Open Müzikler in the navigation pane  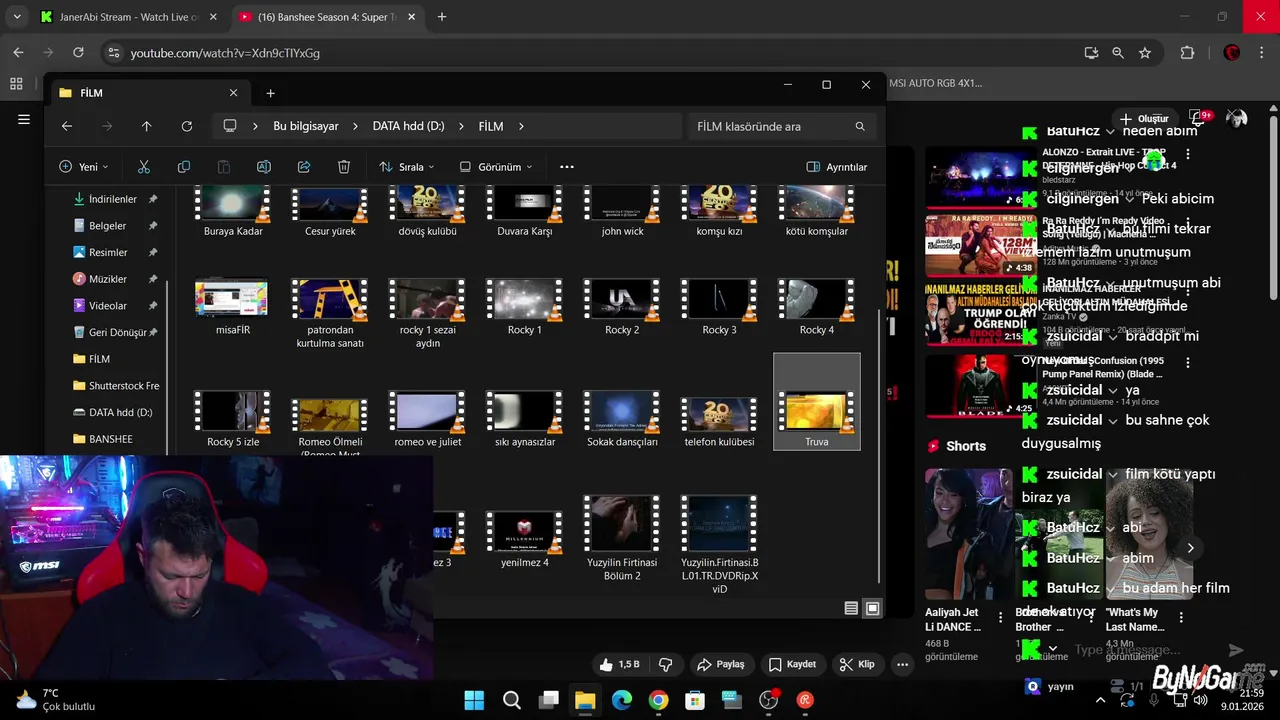tap(108, 279)
